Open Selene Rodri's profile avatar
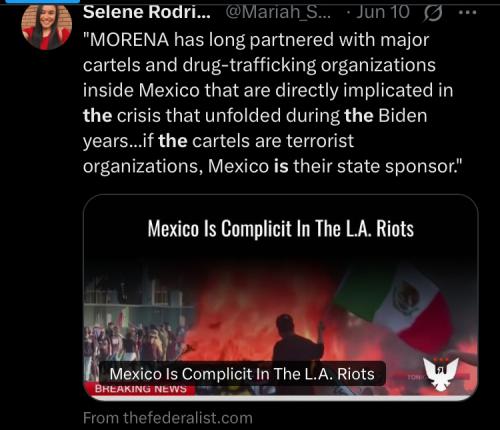The height and width of the screenshot is (430, 500). [x=46, y=26]
